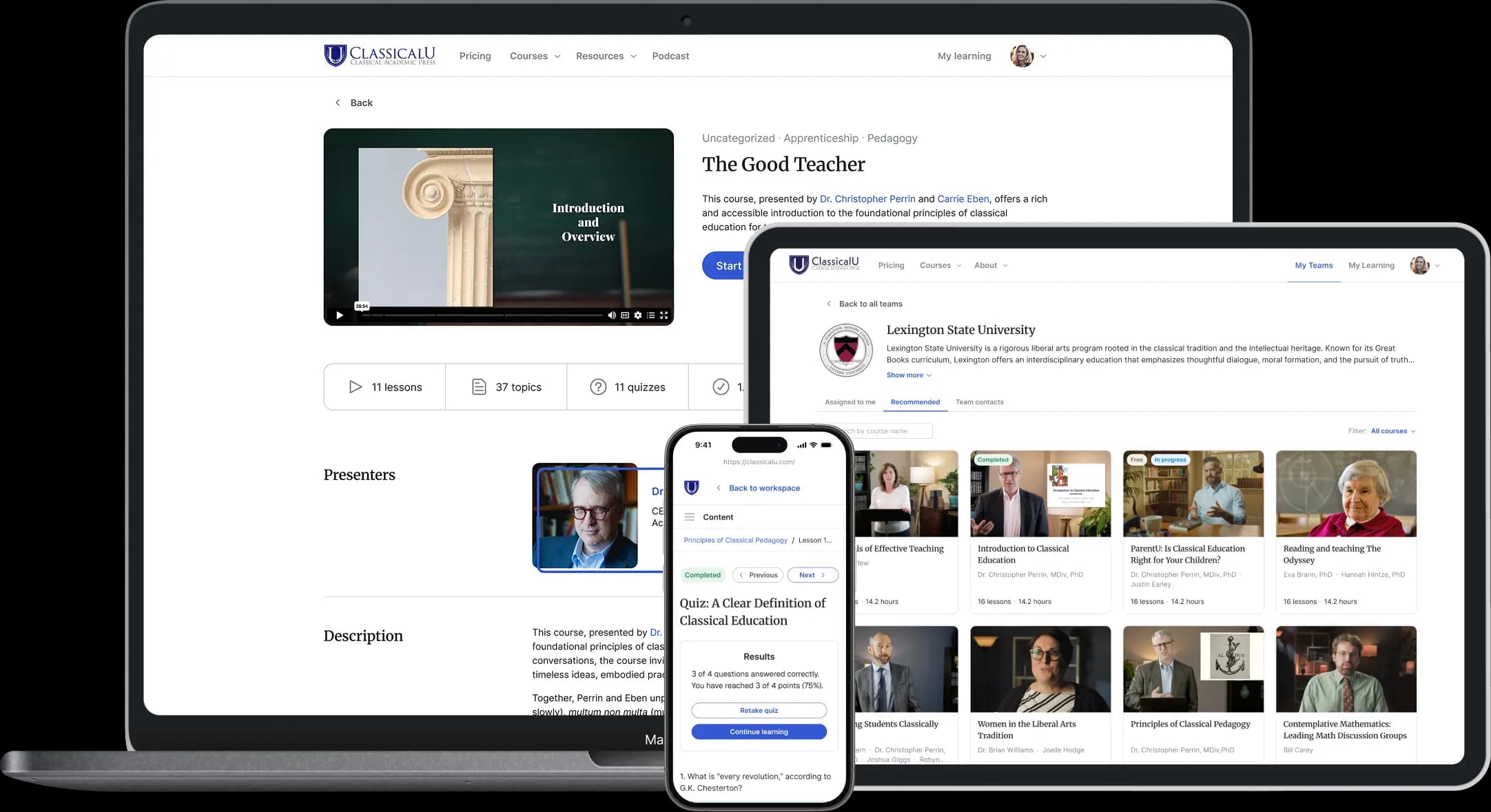Screen dimensions: 1491x812
Task: Open the video chapters list icon
Action: click(x=650, y=315)
